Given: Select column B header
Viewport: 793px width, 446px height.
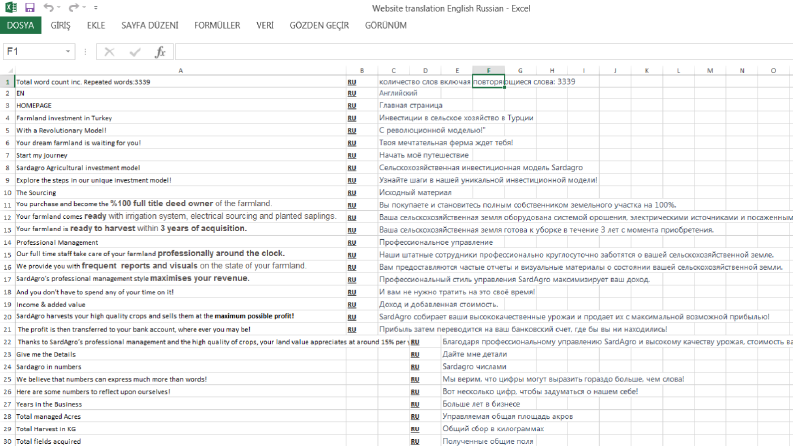Looking at the screenshot, I should [362, 70].
